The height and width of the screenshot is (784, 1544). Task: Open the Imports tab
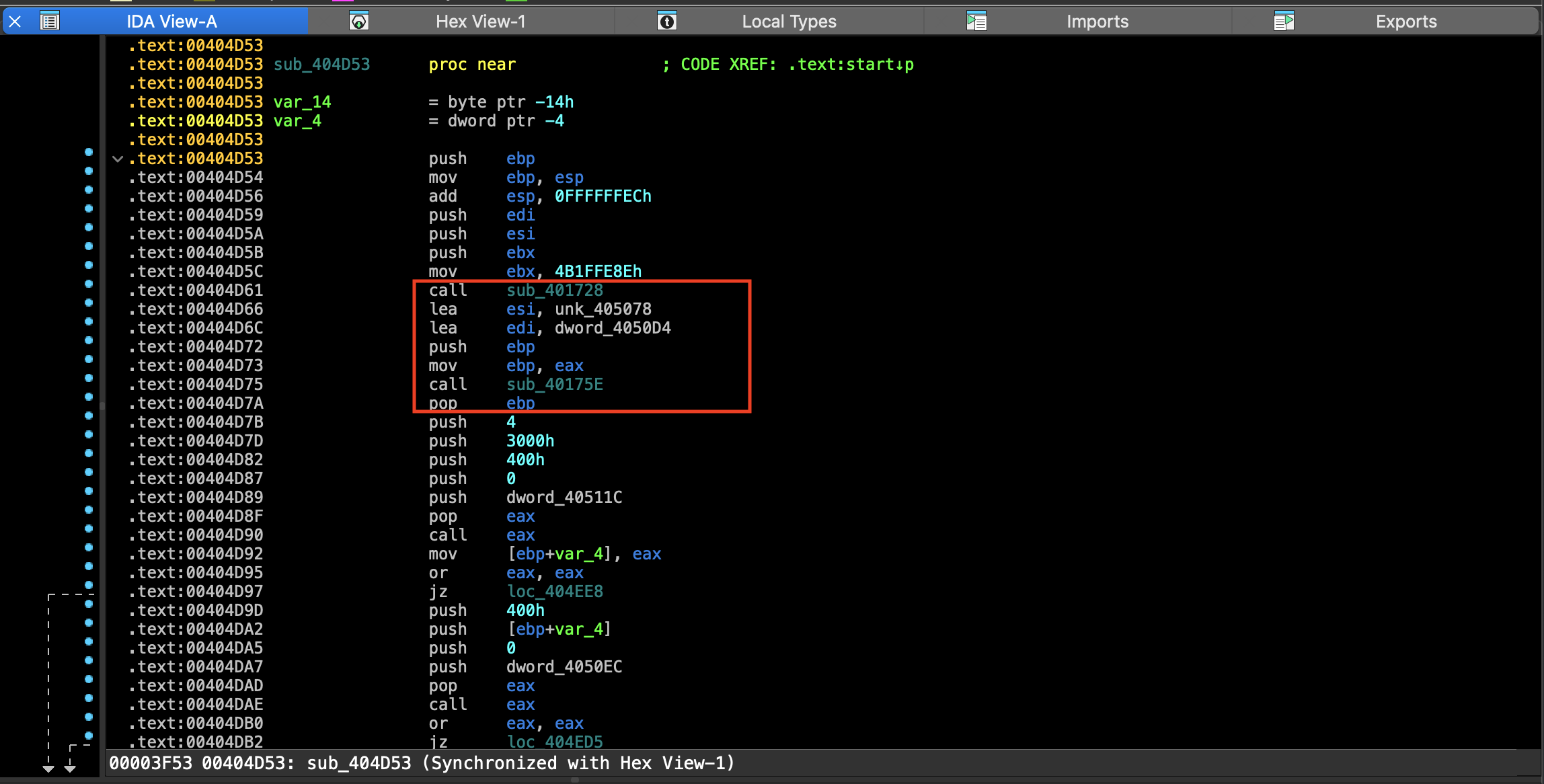pos(1097,22)
